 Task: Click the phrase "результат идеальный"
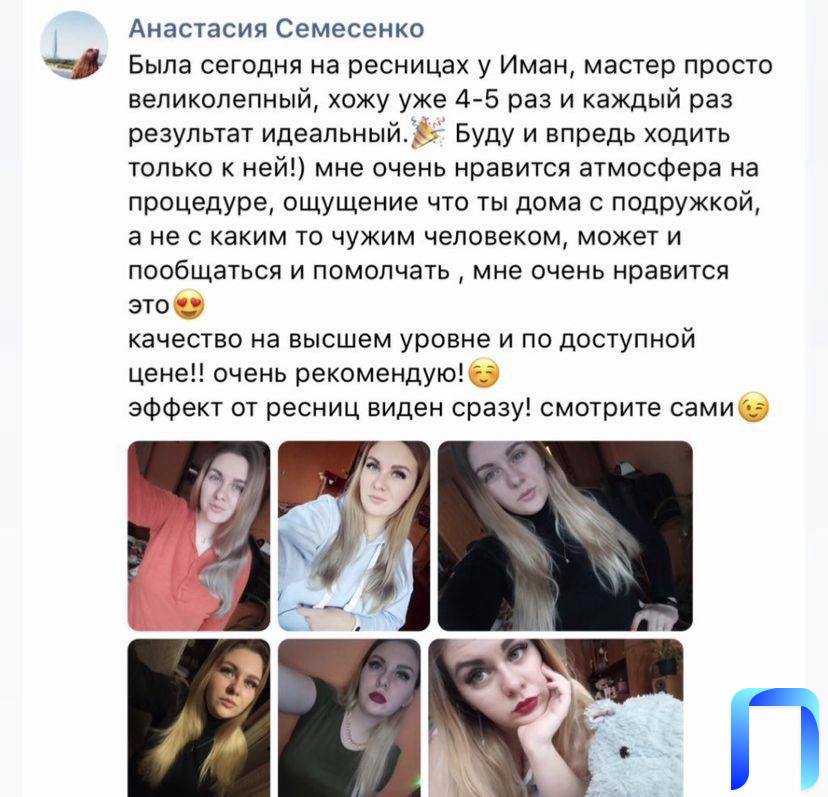(x=269, y=134)
